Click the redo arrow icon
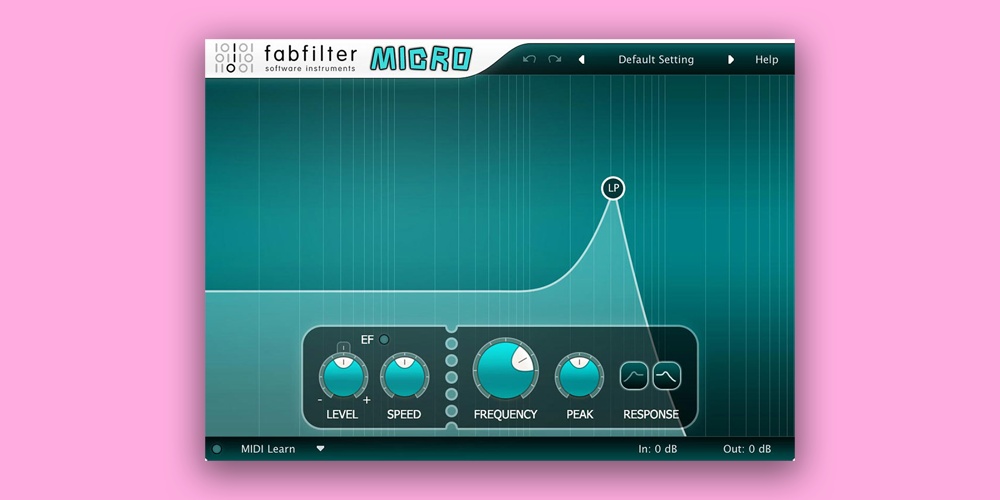Image resolution: width=1000 pixels, height=500 pixels. [554, 60]
